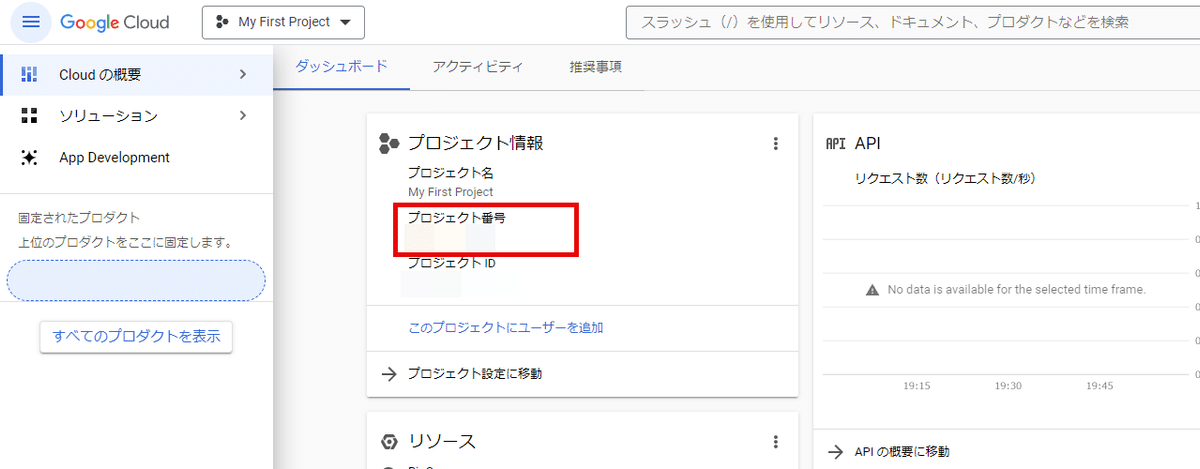This screenshot has width=1200, height=469.
Task: Click the pinned products placeholder box
Action: (136, 280)
